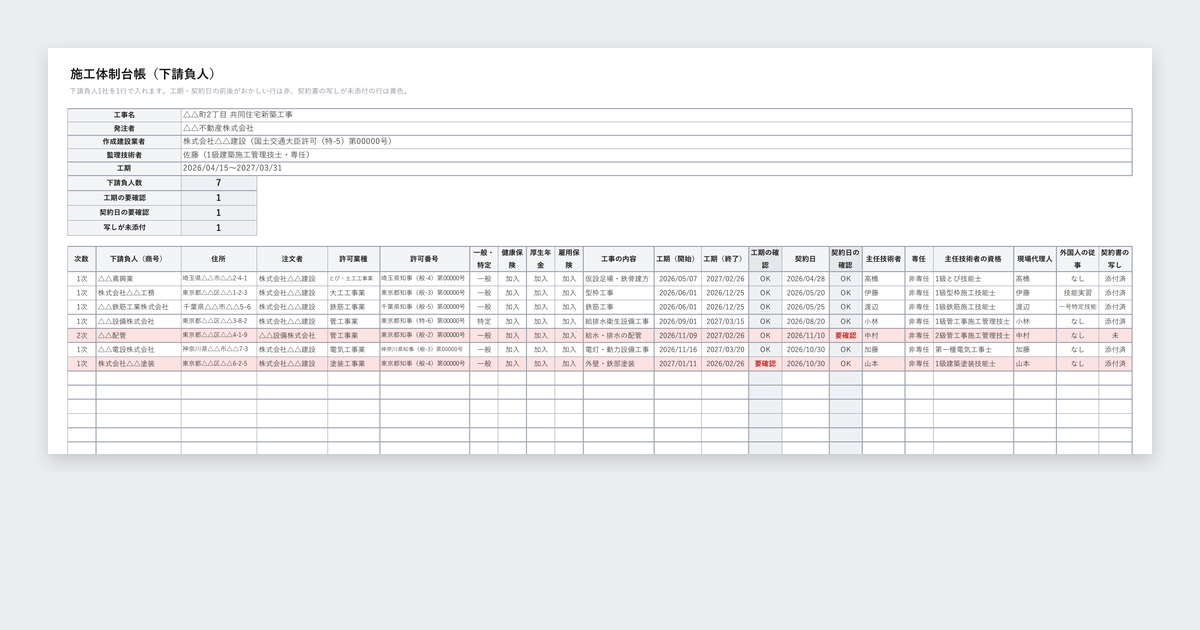Viewport: 1200px width, 630px height.
Task: Select the 2次 tier cell
Action: (82, 336)
